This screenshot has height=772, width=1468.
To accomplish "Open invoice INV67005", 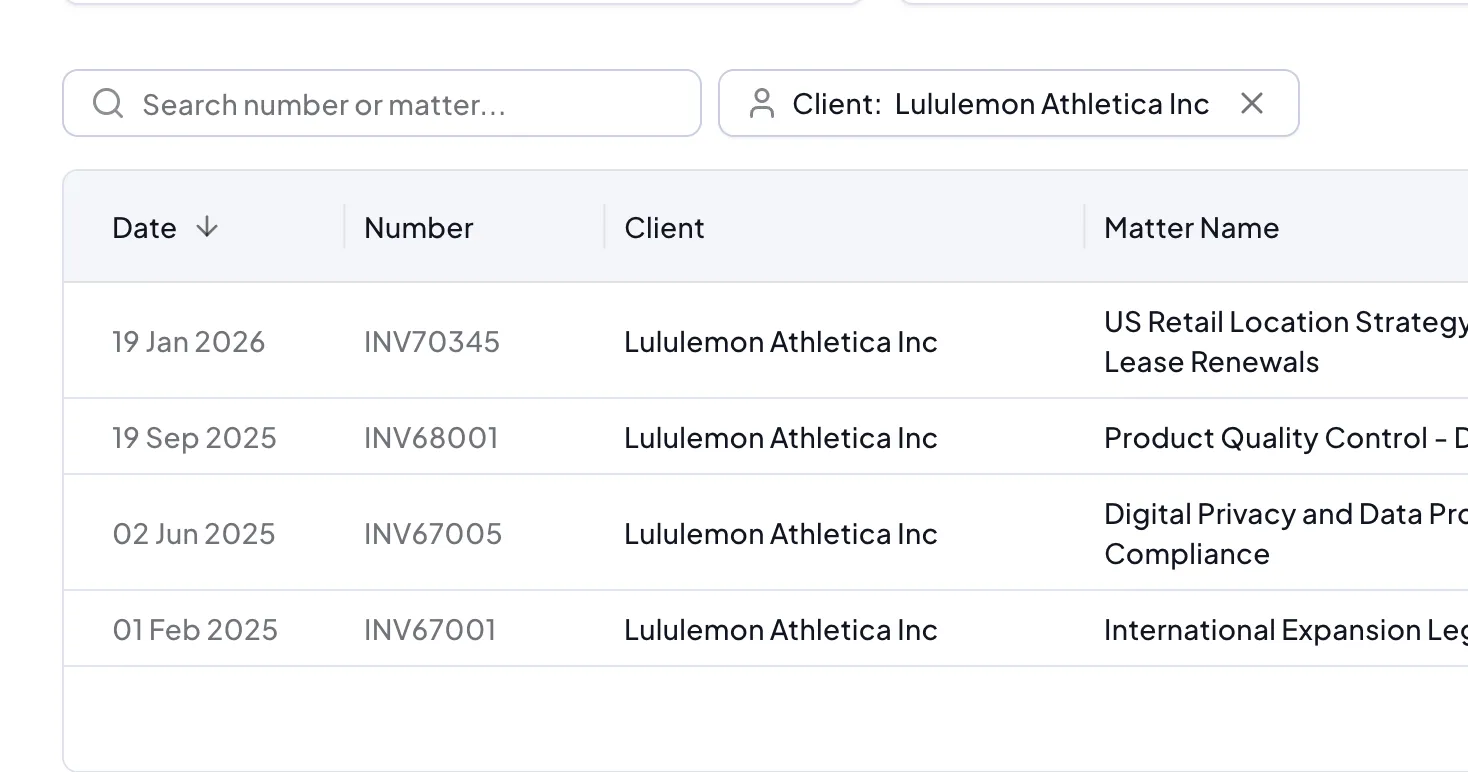I will (433, 534).
